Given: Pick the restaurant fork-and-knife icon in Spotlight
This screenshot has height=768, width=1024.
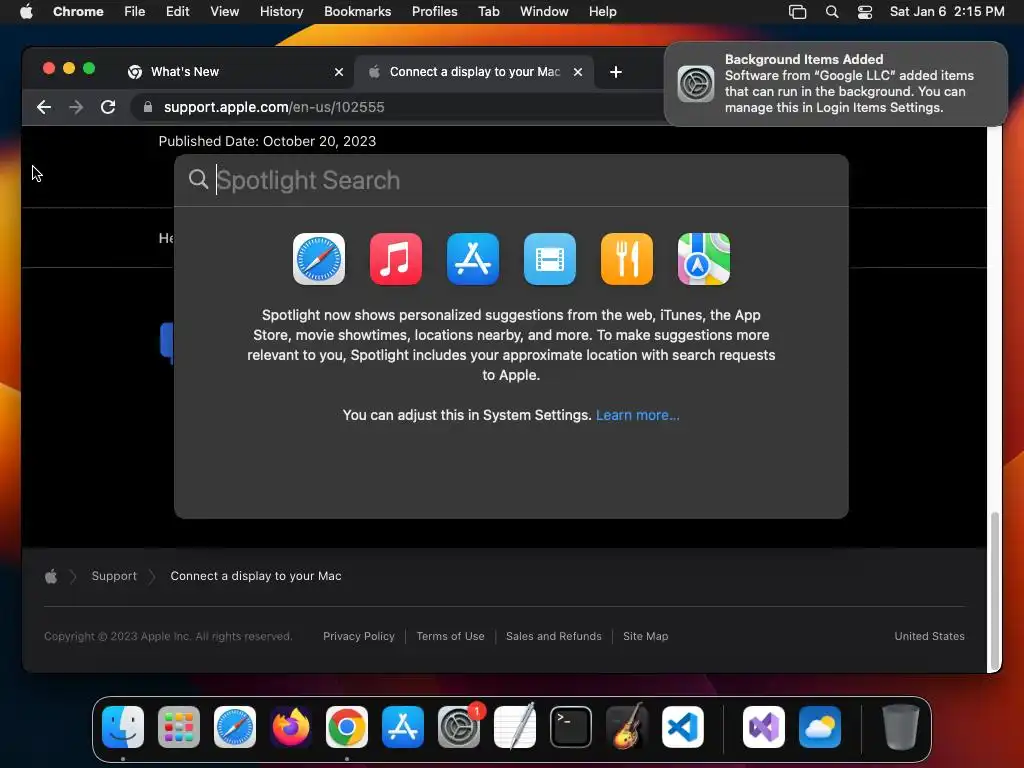Looking at the screenshot, I should [x=627, y=259].
